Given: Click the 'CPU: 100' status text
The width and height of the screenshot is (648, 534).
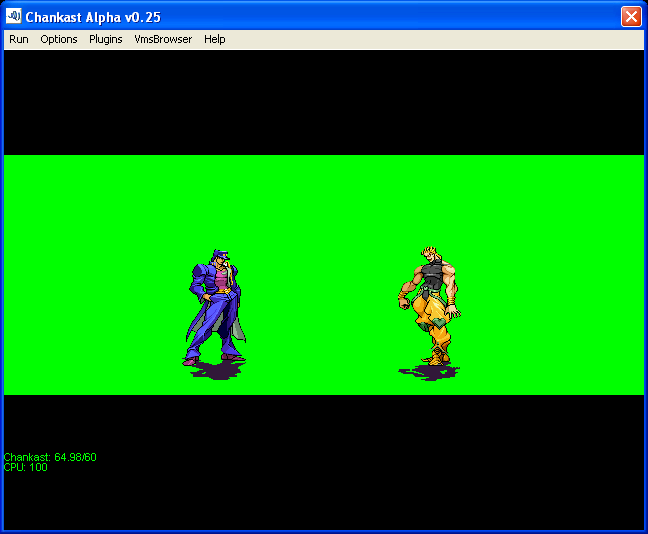Looking at the screenshot, I should 26,467.
